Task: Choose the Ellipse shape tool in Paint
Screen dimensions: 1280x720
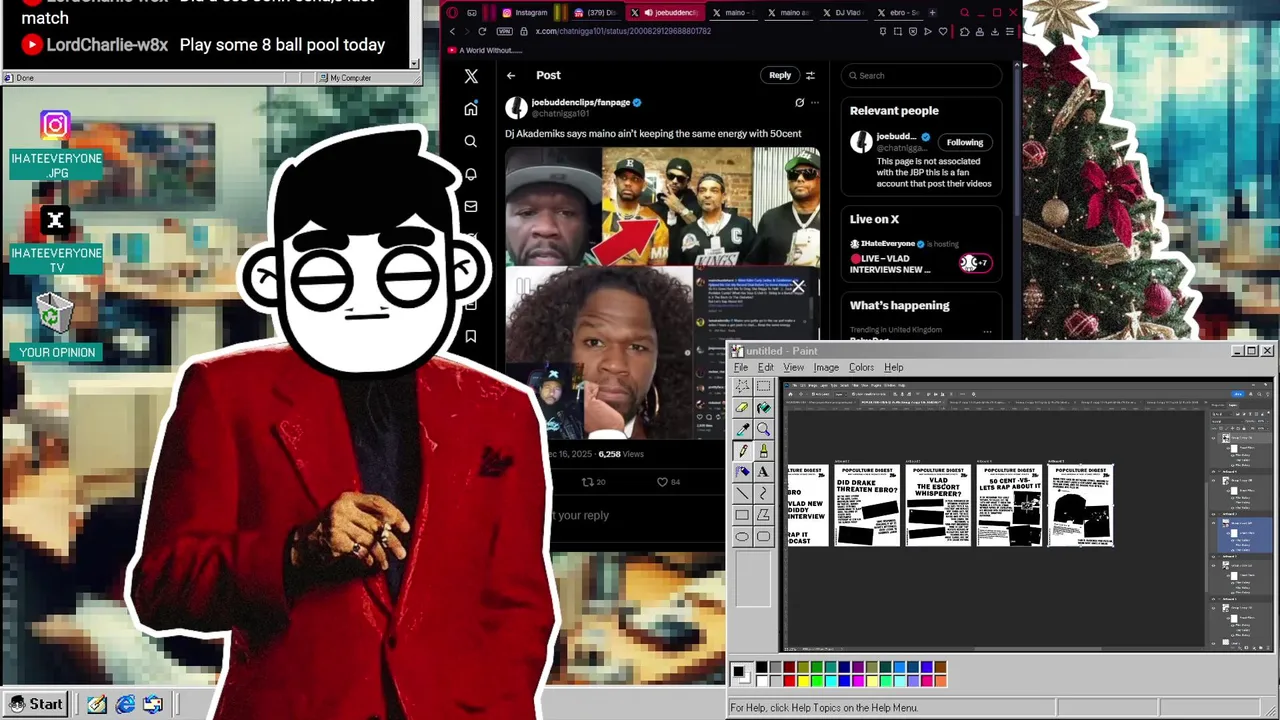Action: (x=742, y=536)
